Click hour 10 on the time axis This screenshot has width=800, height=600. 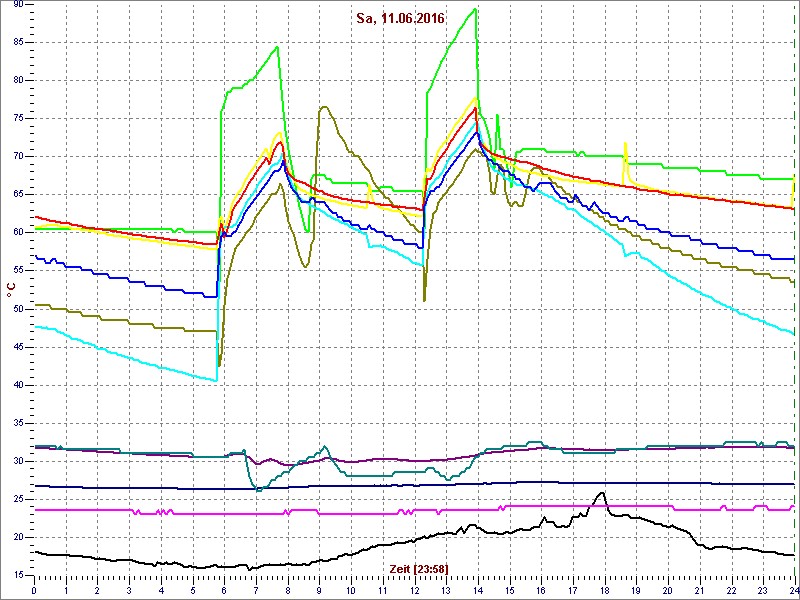pos(351,588)
